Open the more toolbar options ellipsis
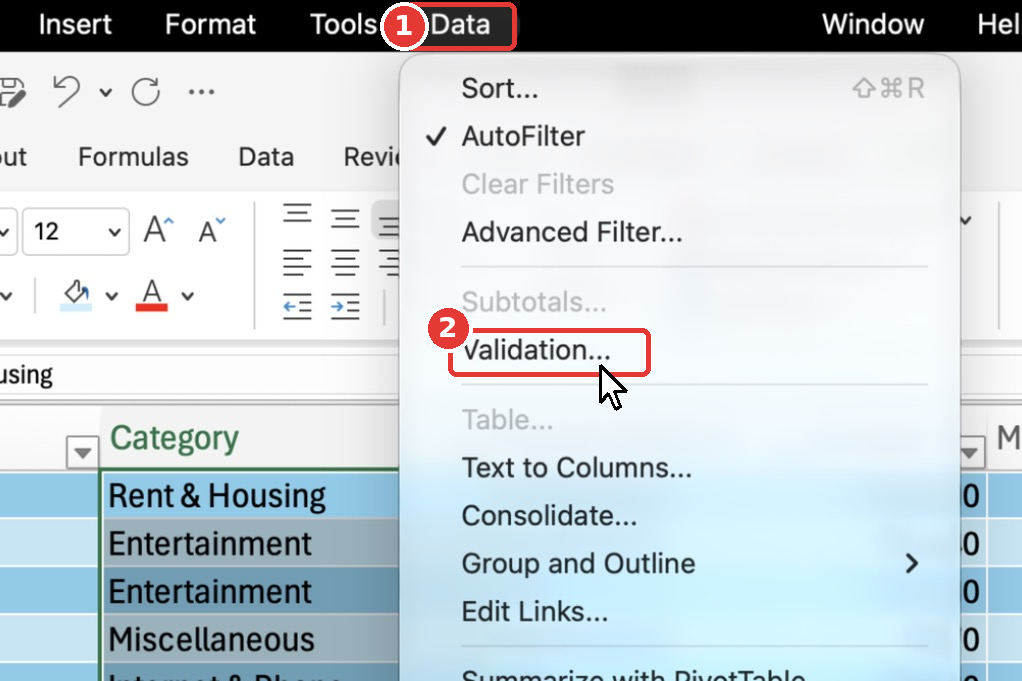Viewport: 1022px width, 681px height. 201,92
